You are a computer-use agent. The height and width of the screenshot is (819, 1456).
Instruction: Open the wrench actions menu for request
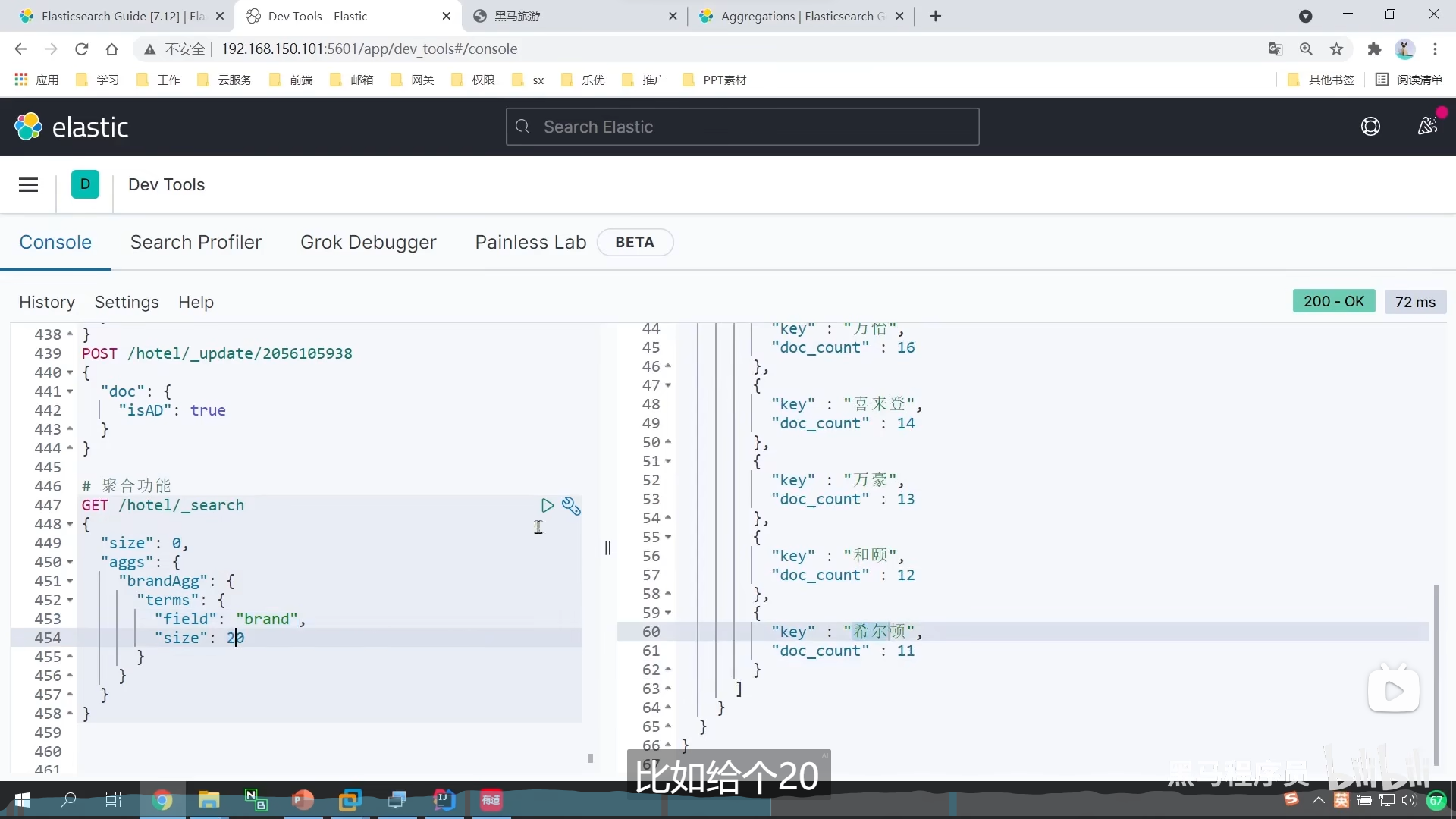pyautogui.click(x=571, y=507)
